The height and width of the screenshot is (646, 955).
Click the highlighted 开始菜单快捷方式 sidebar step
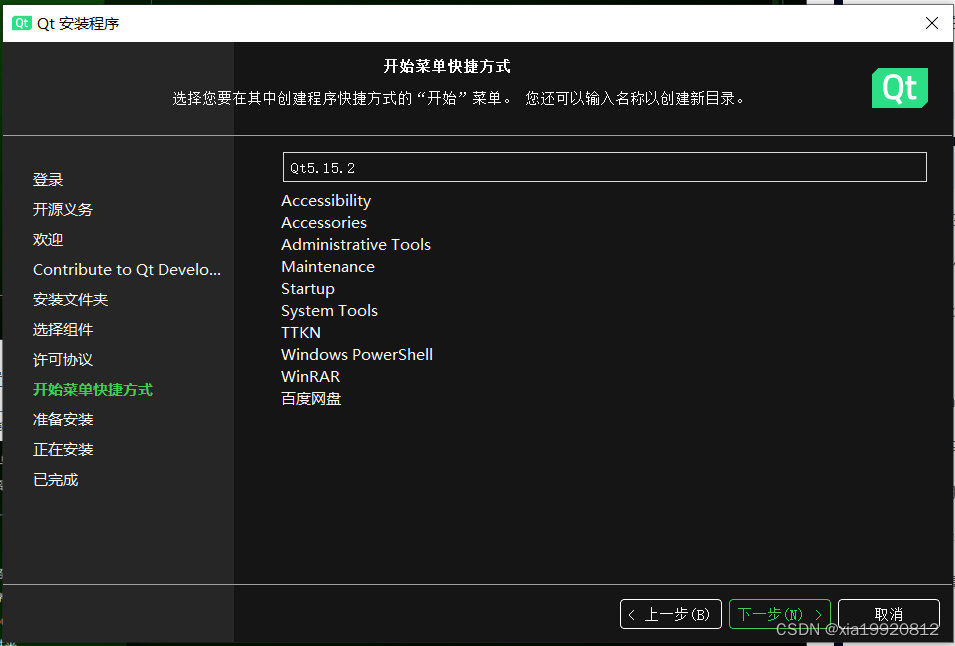93,390
